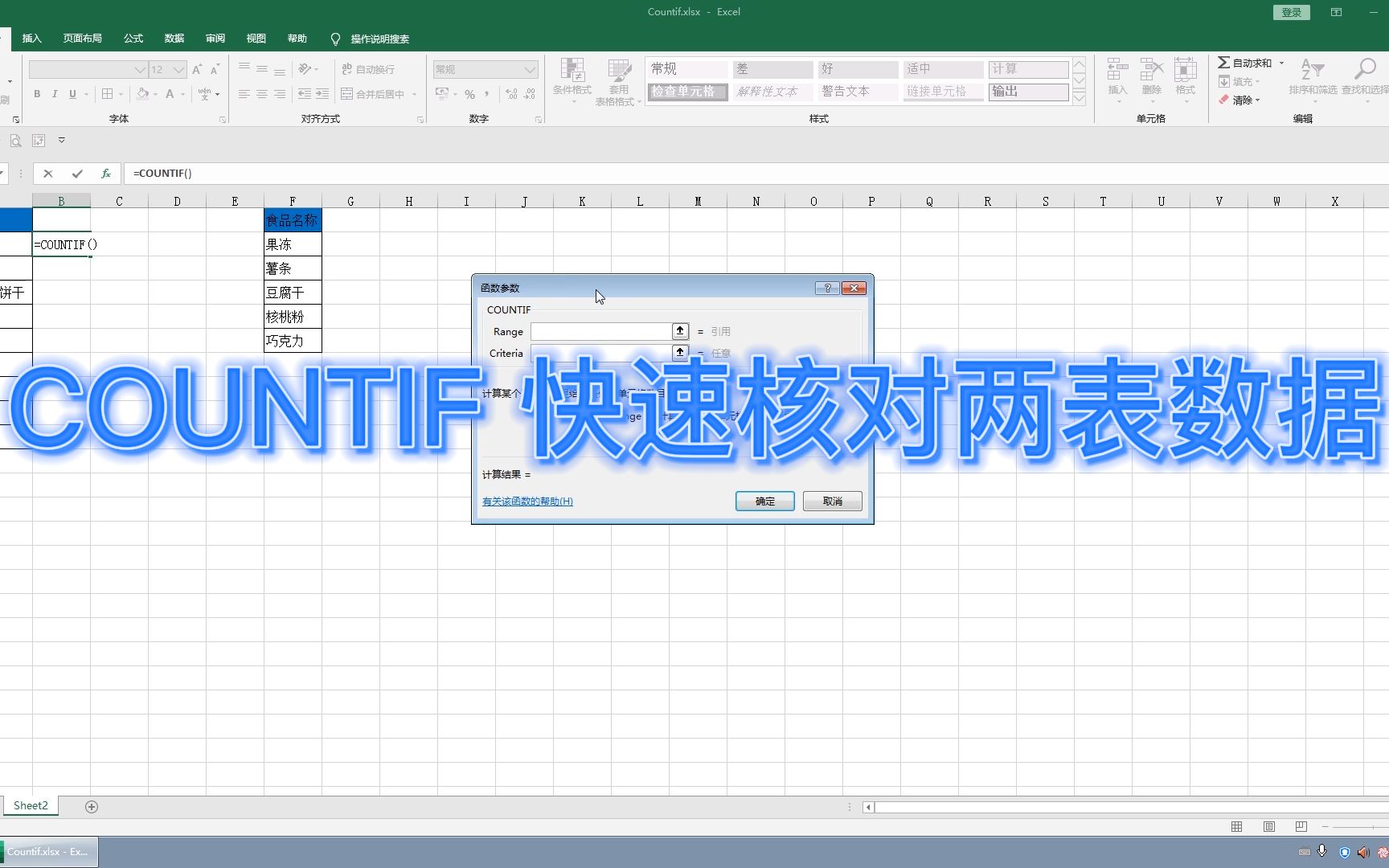Open 套用表格格式 format as table
Viewport: 1389px width, 868px height.
(619, 81)
